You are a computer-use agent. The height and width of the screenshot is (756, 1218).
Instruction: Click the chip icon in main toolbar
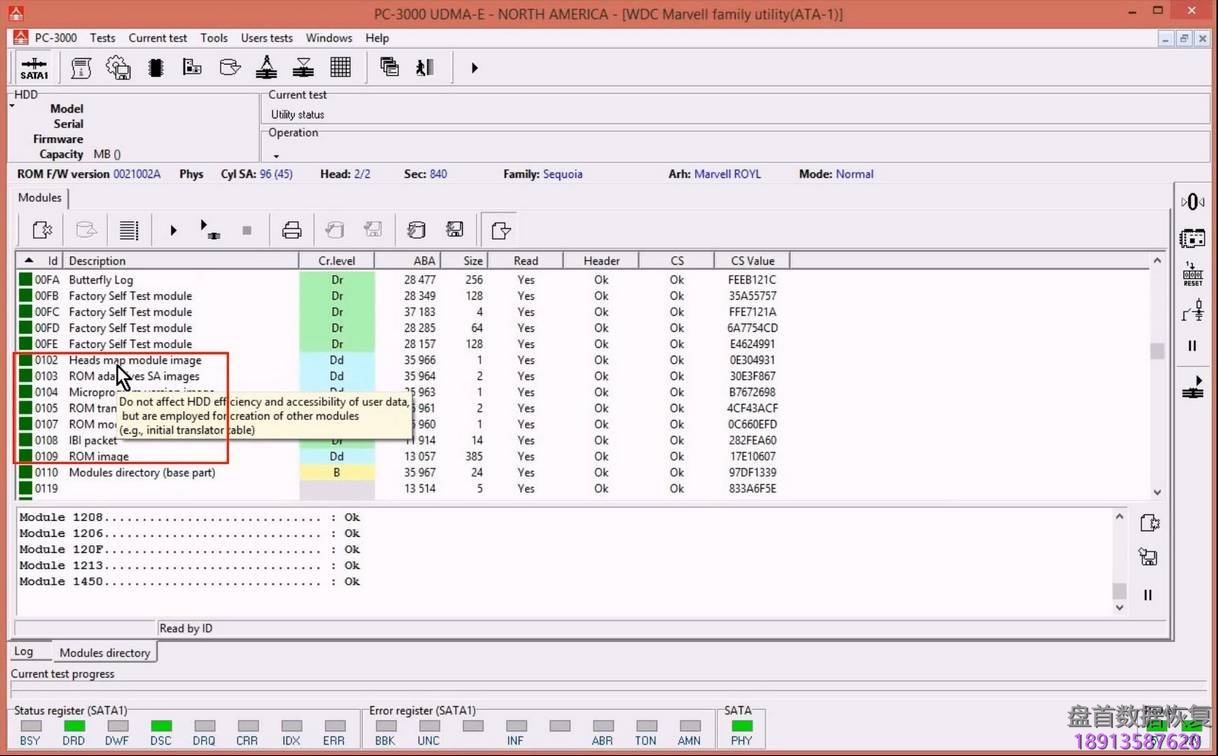coord(156,68)
